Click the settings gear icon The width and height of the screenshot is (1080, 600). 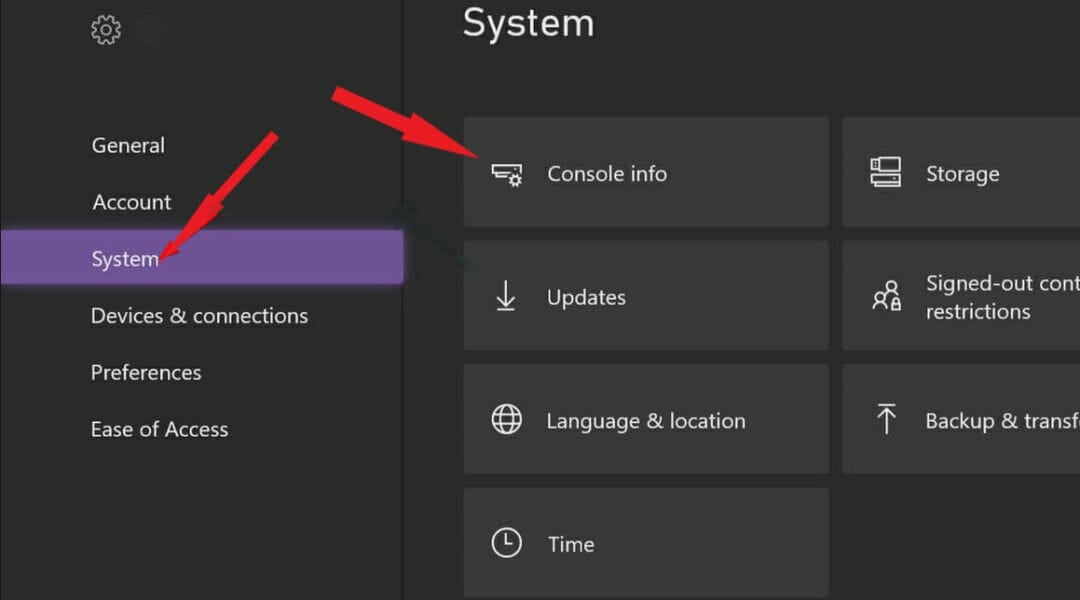(x=105, y=30)
